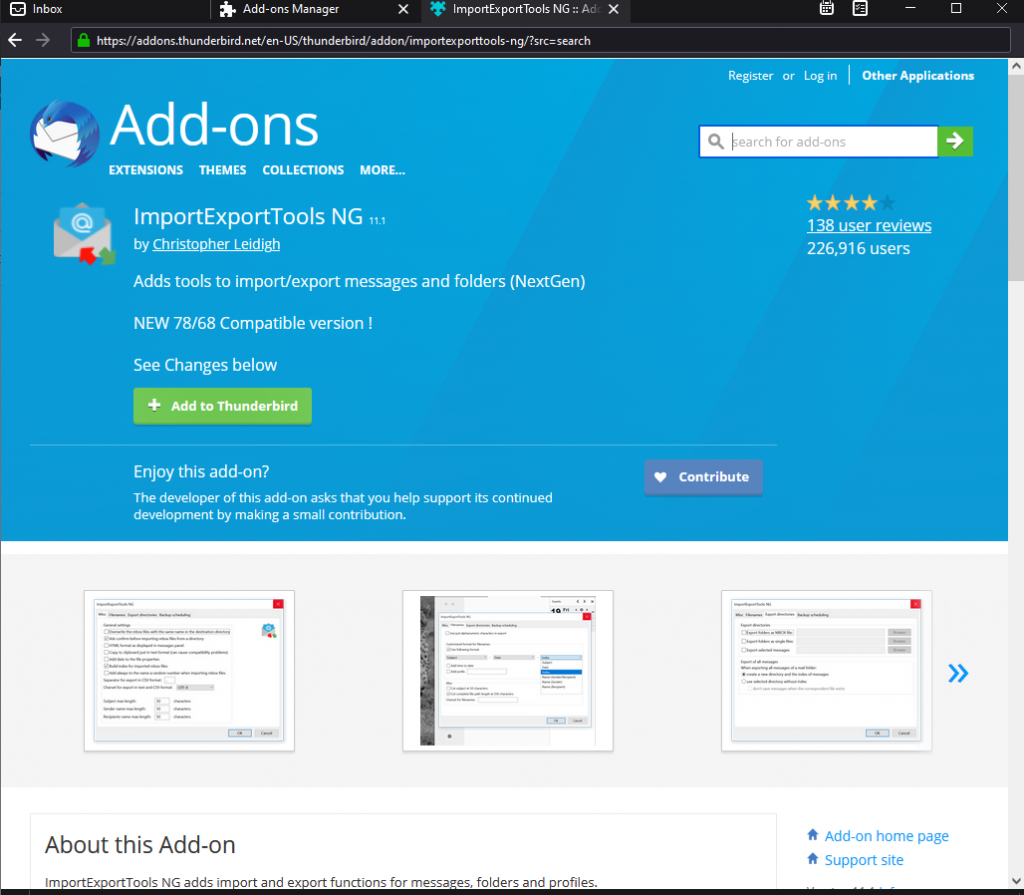This screenshot has height=895, width=1024.
Task: Open Other Applications menu
Action: pyautogui.click(x=918, y=76)
